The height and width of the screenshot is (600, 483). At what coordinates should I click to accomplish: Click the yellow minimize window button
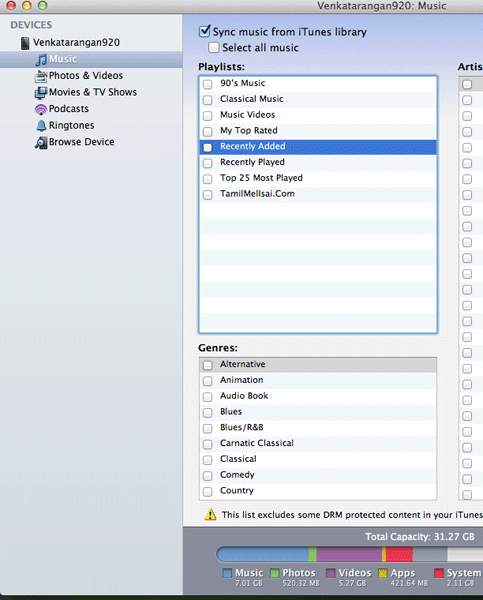[x=27, y=5]
